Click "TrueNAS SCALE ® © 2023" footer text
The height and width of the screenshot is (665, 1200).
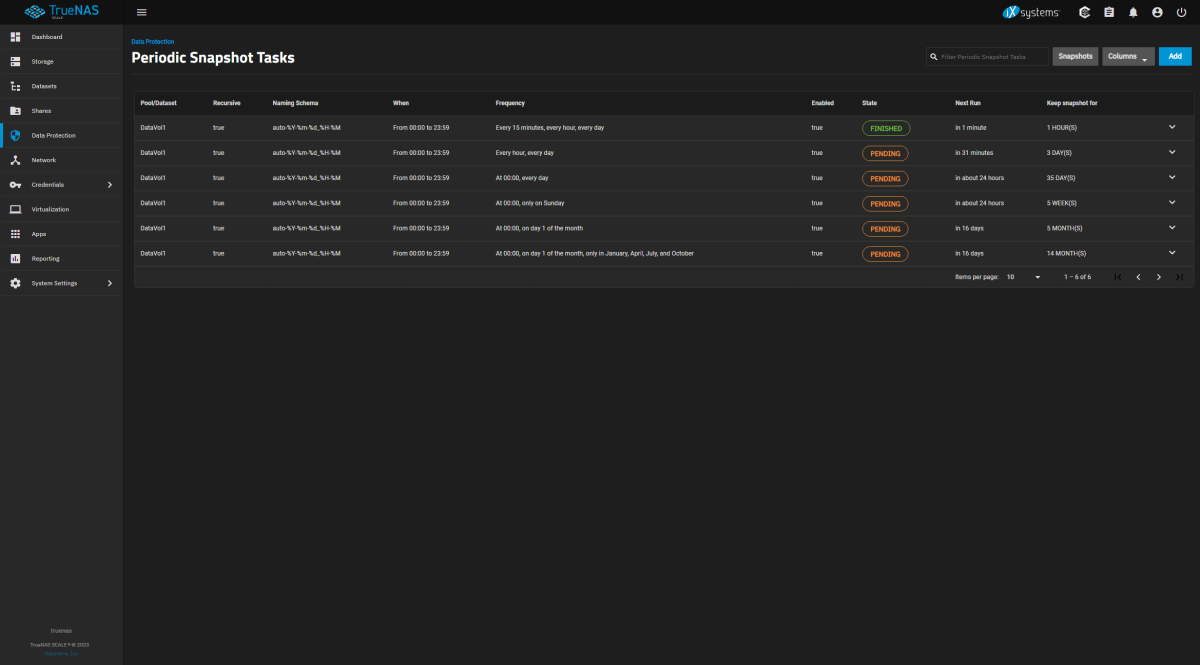point(61,644)
